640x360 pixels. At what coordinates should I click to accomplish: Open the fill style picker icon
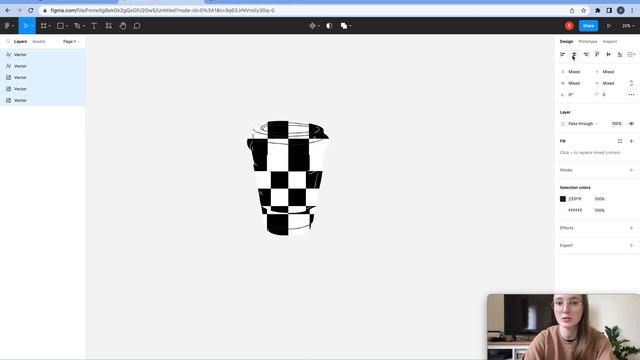point(620,141)
